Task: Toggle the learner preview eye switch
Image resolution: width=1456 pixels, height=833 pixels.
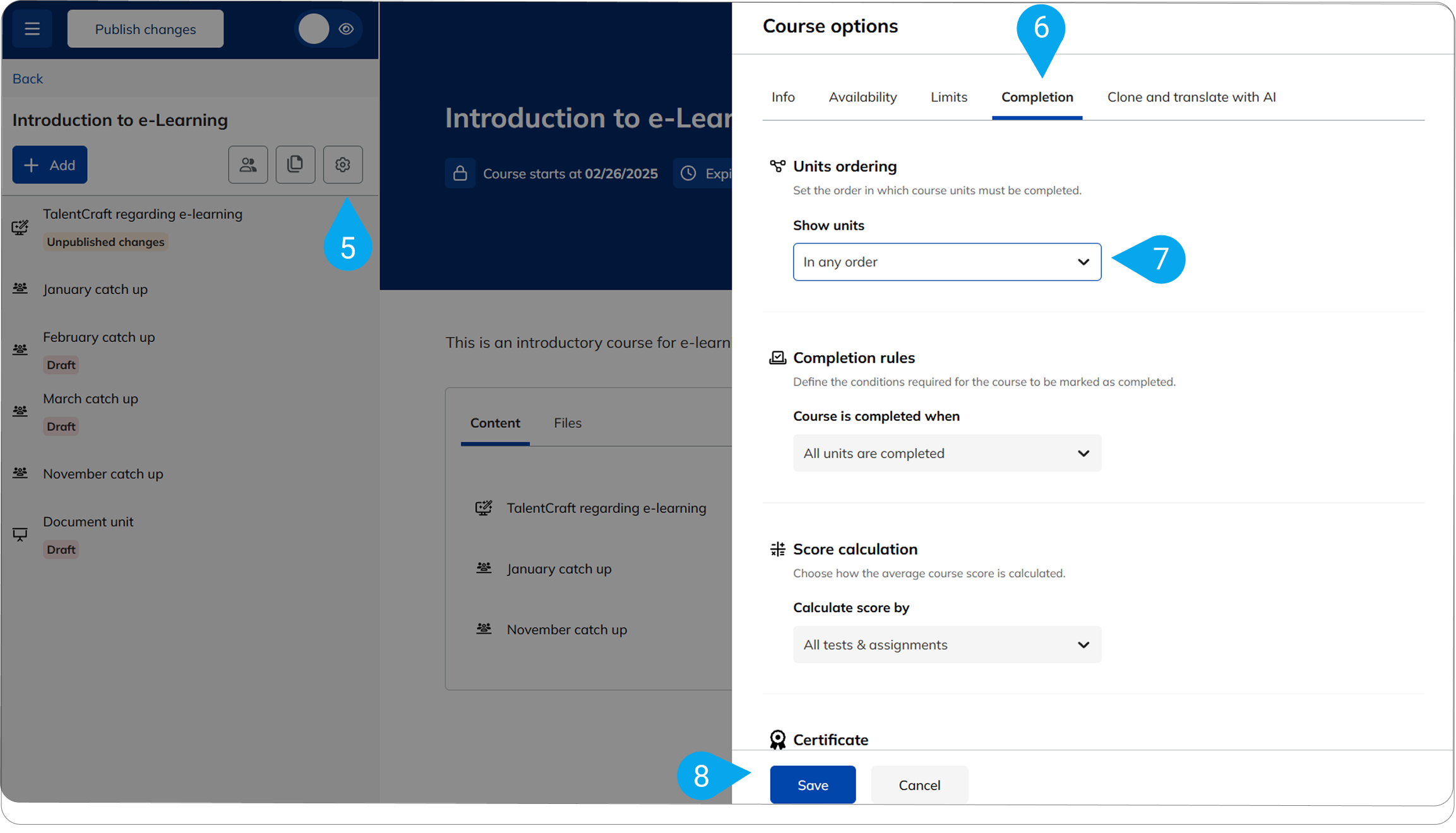Action: click(329, 29)
